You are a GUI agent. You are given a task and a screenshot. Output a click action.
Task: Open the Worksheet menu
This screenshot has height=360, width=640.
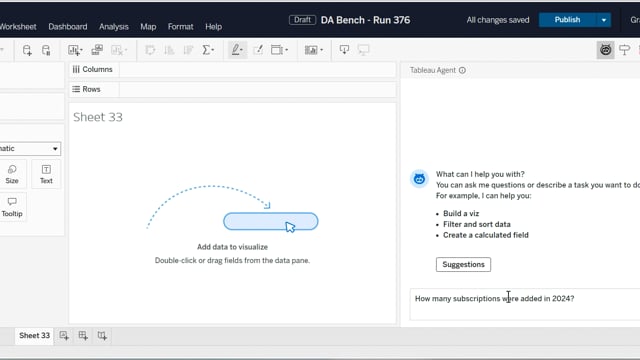(x=18, y=27)
